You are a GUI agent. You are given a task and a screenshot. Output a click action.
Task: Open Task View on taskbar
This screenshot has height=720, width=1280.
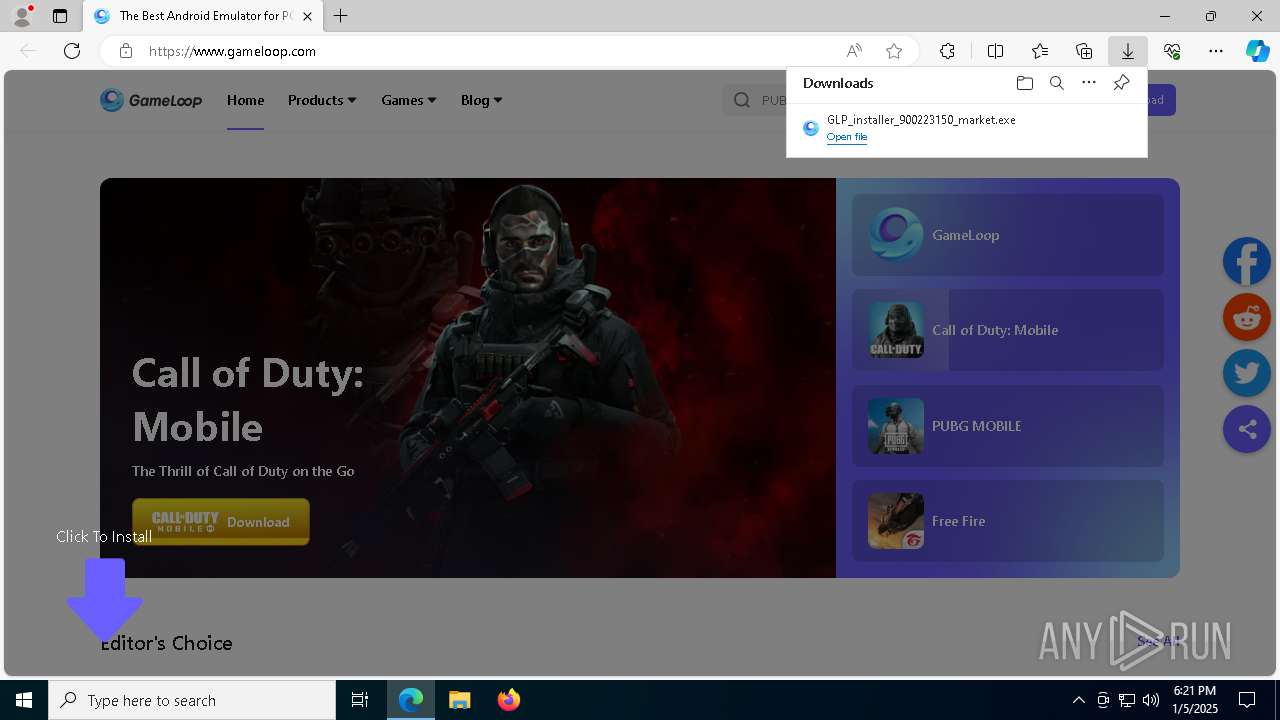[360, 700]
